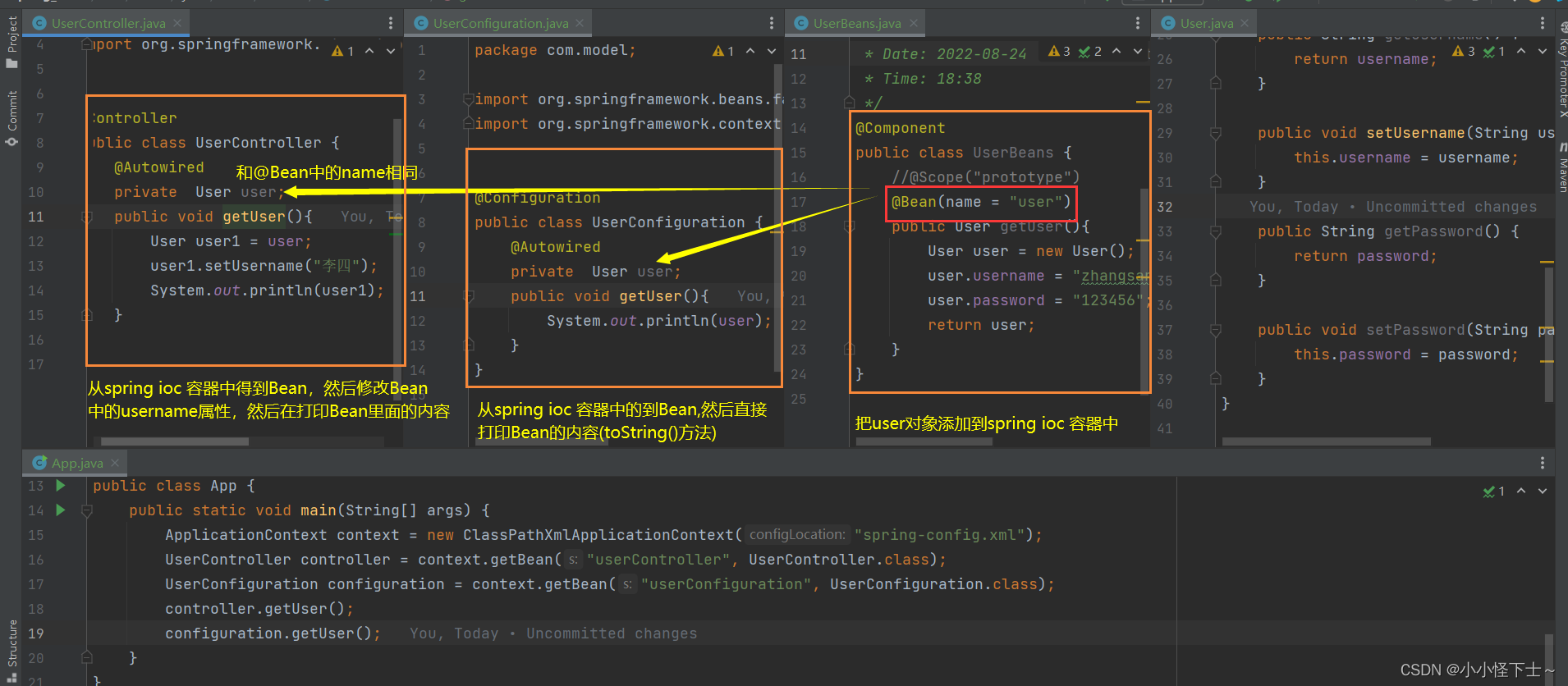Screen dimensions: 1568x686
Task: Click warning indicator in UserController editor
Action: tap(342, 51)
